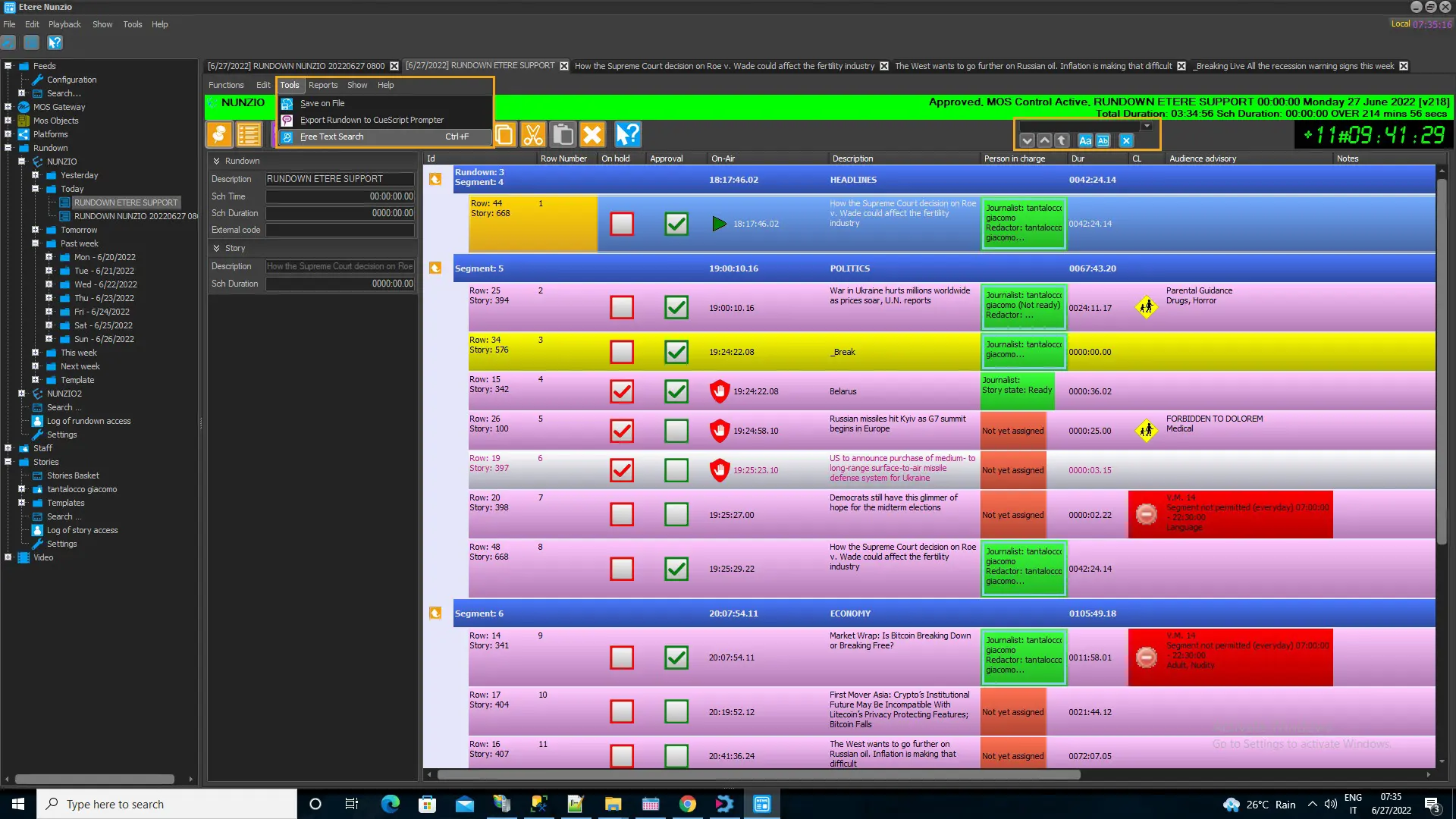Click the context help arrow icon in rundown toolbar
The width and height of the screenshot is (1456, 819).
click(628, 135)
